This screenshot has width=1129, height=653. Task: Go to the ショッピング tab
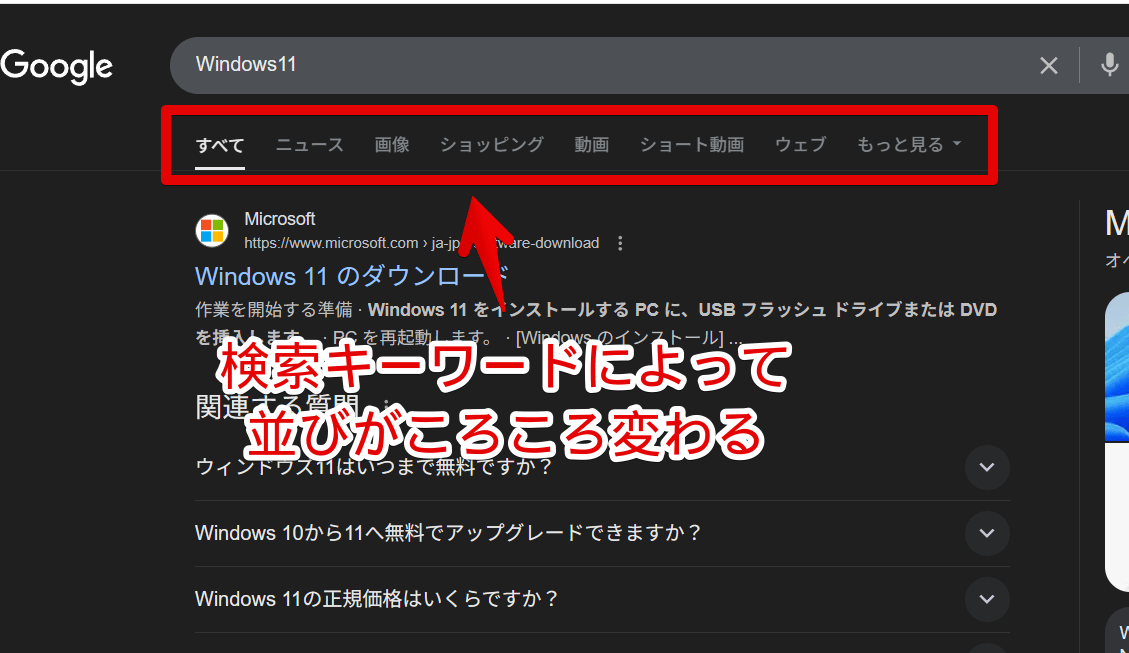tap(492, 145)
